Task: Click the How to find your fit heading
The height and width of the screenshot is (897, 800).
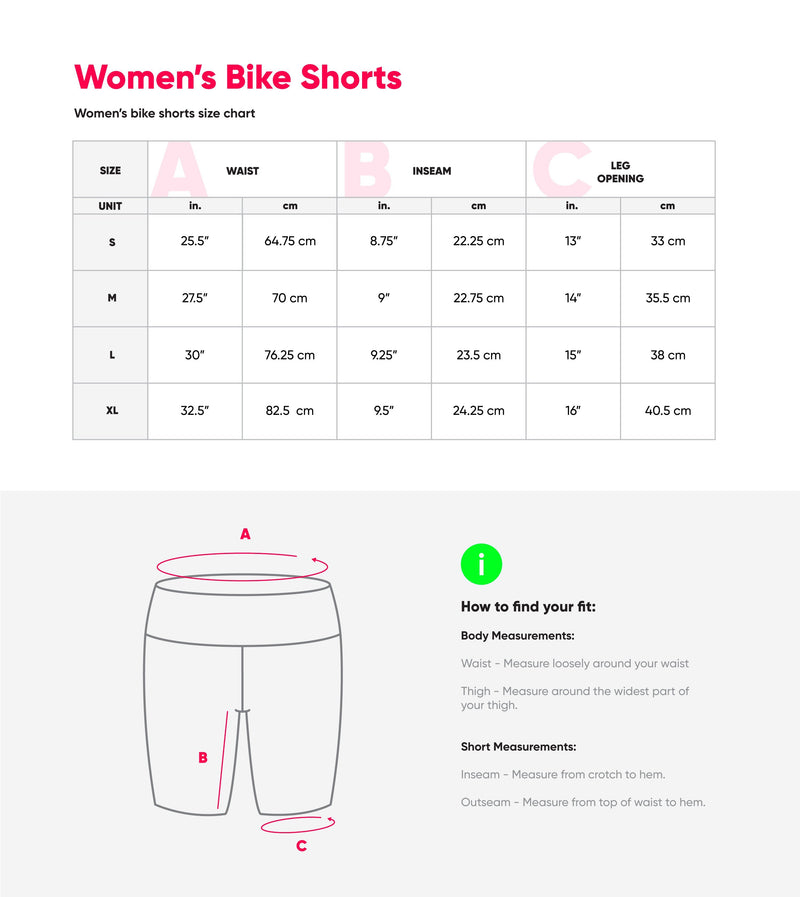Action: (528, 606)
